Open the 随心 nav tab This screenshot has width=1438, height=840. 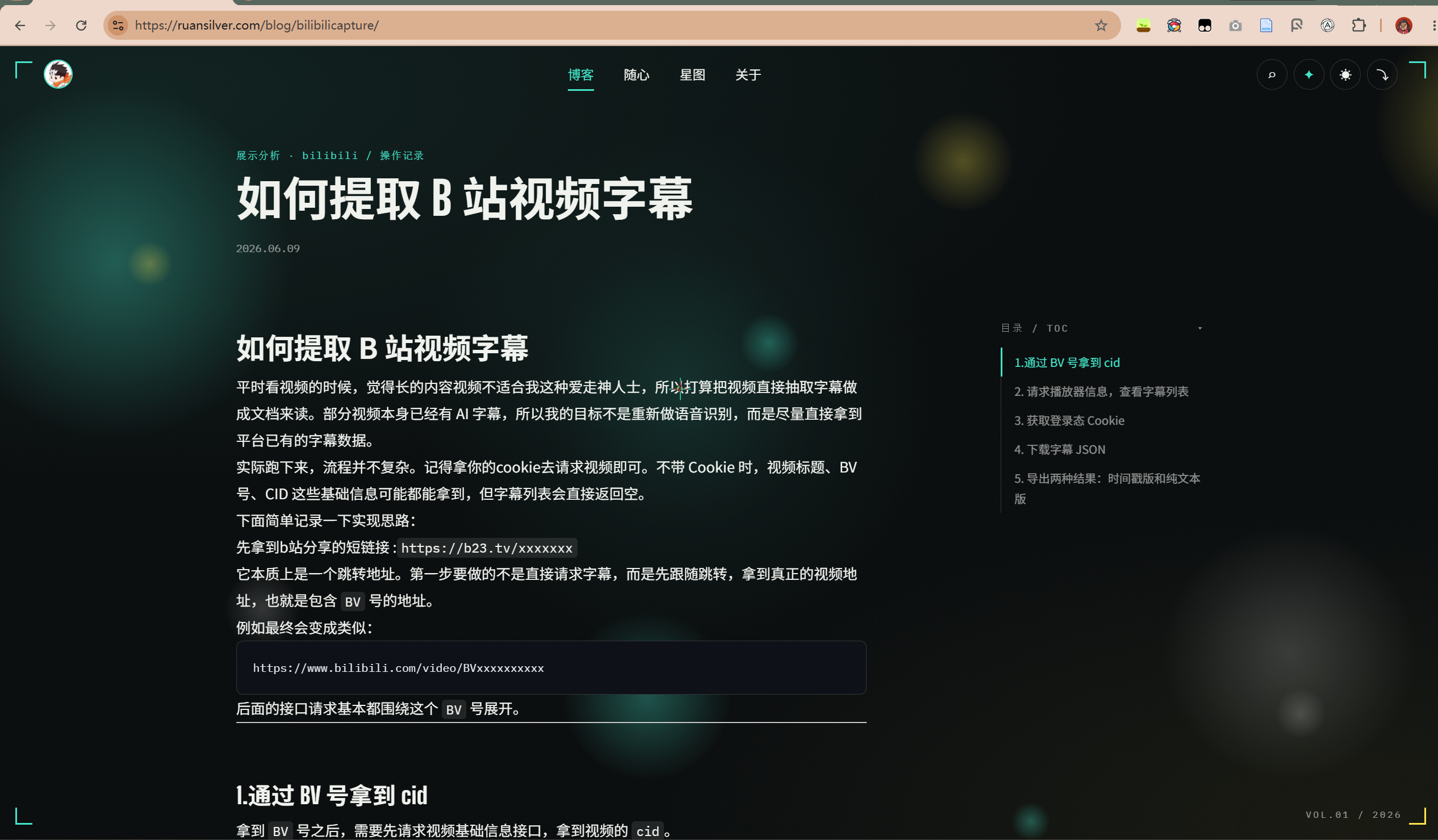point(636,75)
